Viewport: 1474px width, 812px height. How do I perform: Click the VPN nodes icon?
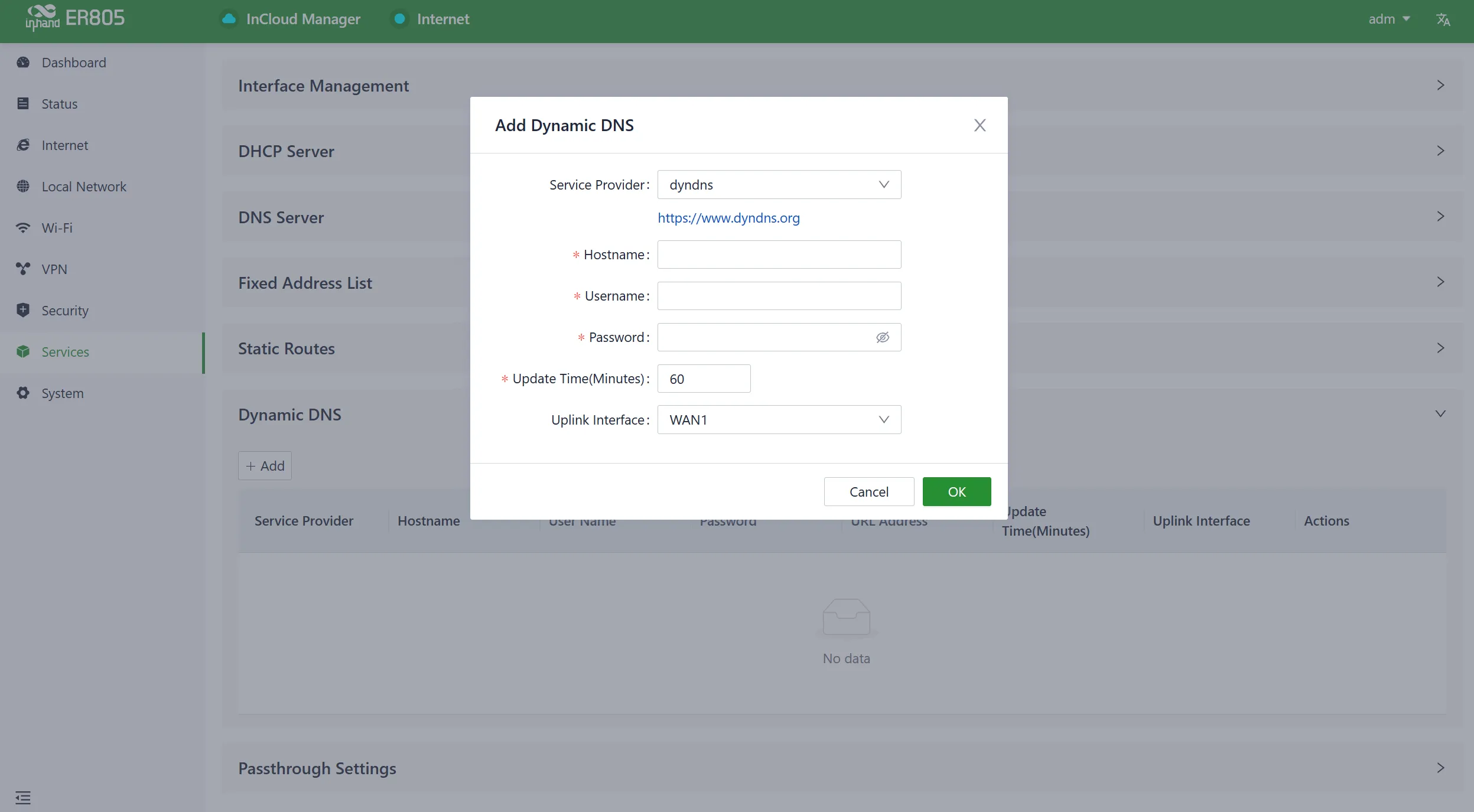[x=23, y=269]
